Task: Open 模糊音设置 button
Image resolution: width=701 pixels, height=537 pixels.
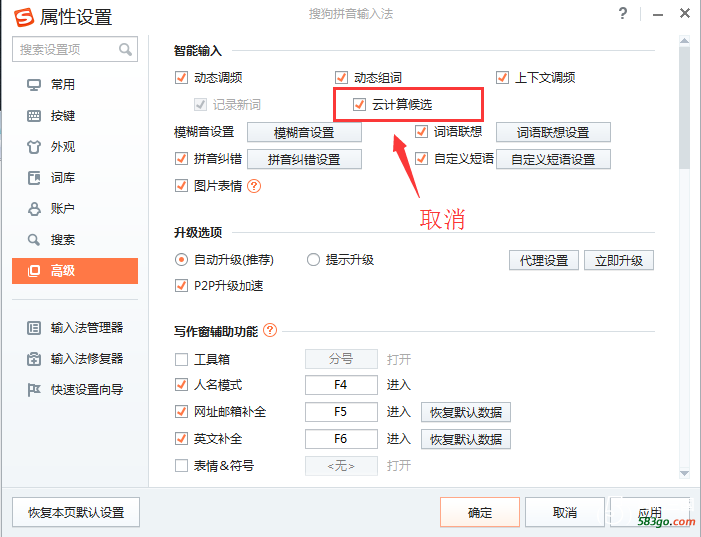Action: pyautogui.click(x=304, y=132)
